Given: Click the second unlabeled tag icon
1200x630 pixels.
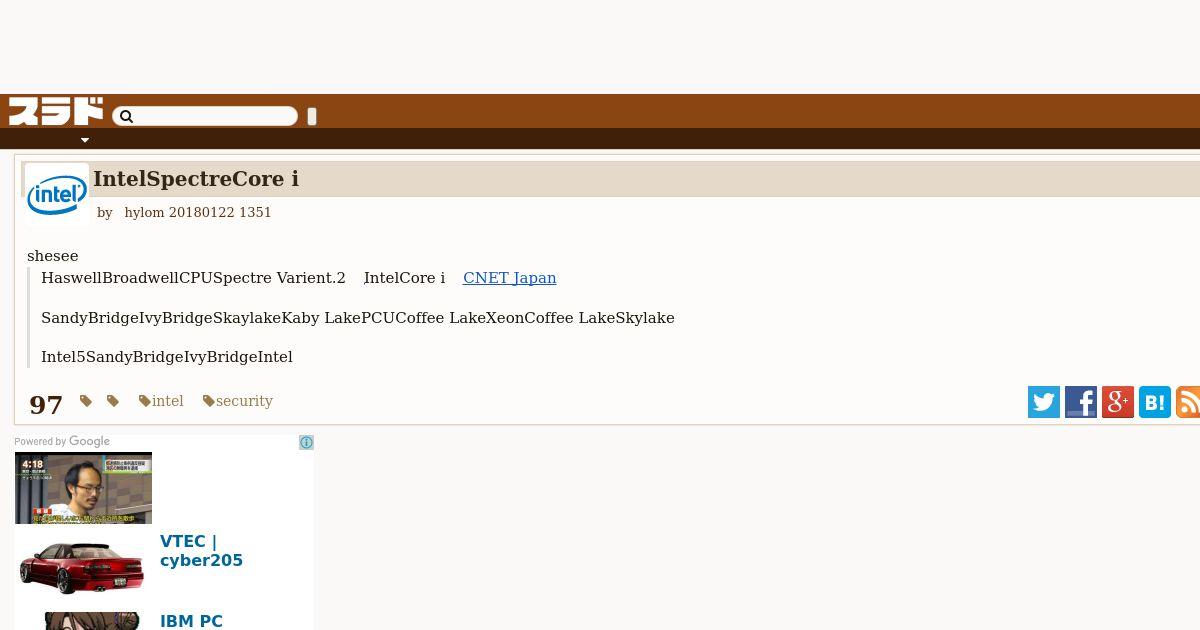Looking at the screenshot, I should click(x=113, y=401).
